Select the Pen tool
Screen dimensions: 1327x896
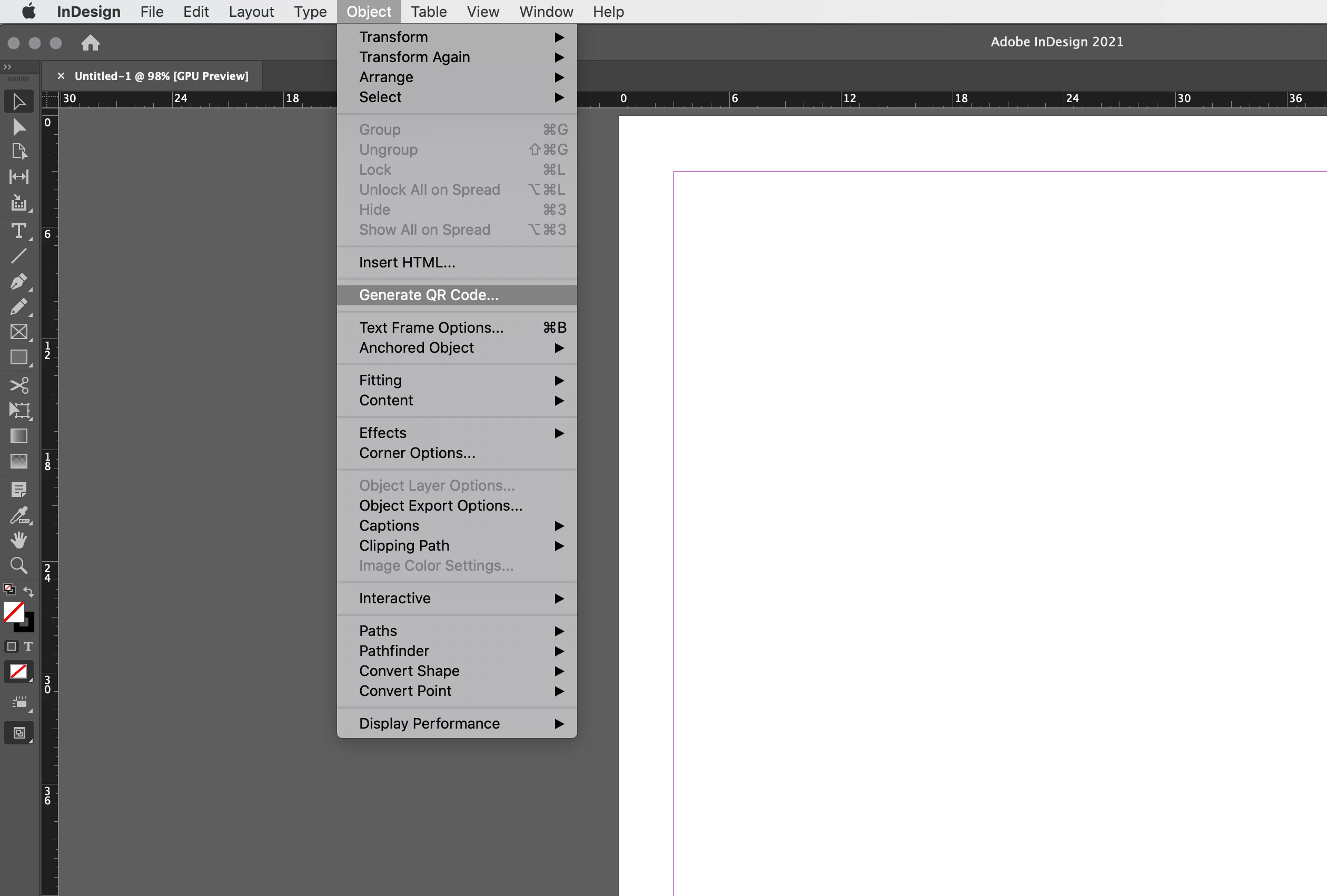[18, 282]
